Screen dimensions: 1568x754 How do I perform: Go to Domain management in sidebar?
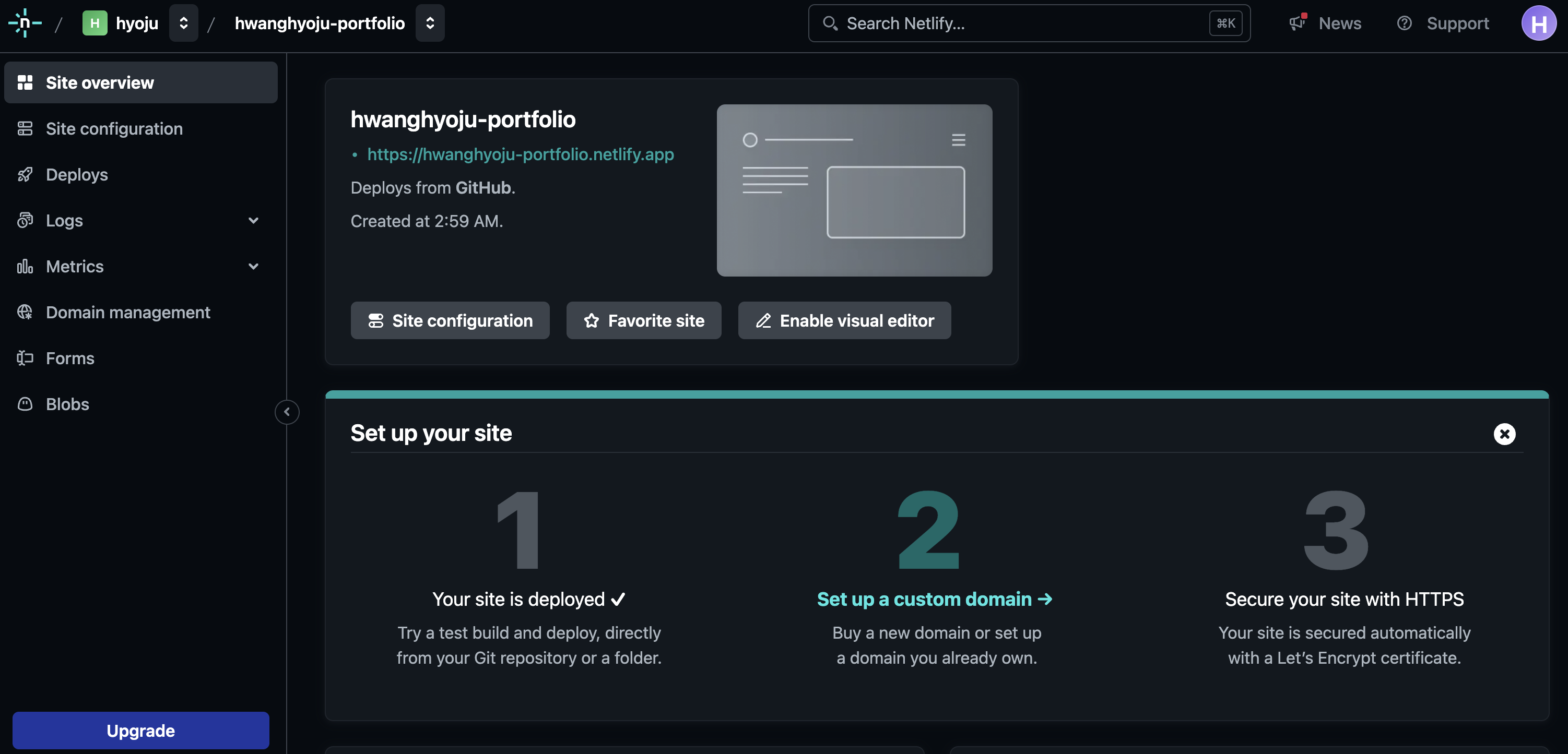coord(128,312)
